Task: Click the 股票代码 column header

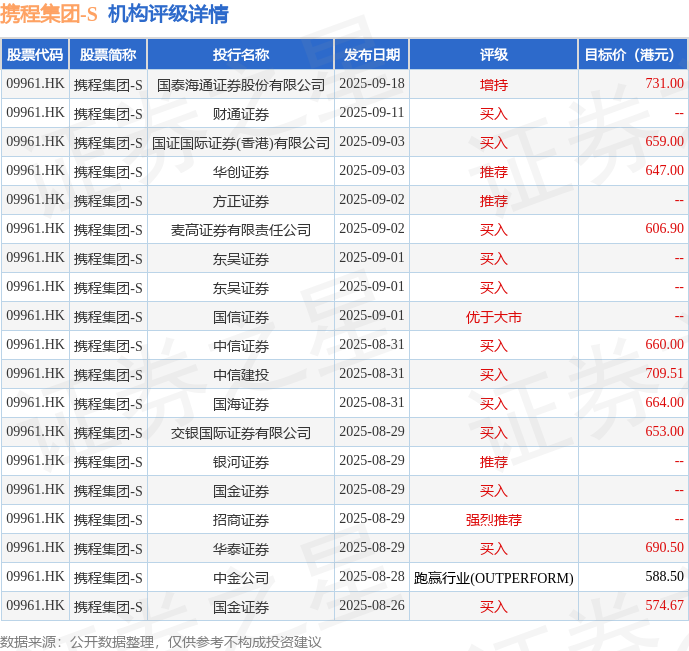Action: coord(35,54)
